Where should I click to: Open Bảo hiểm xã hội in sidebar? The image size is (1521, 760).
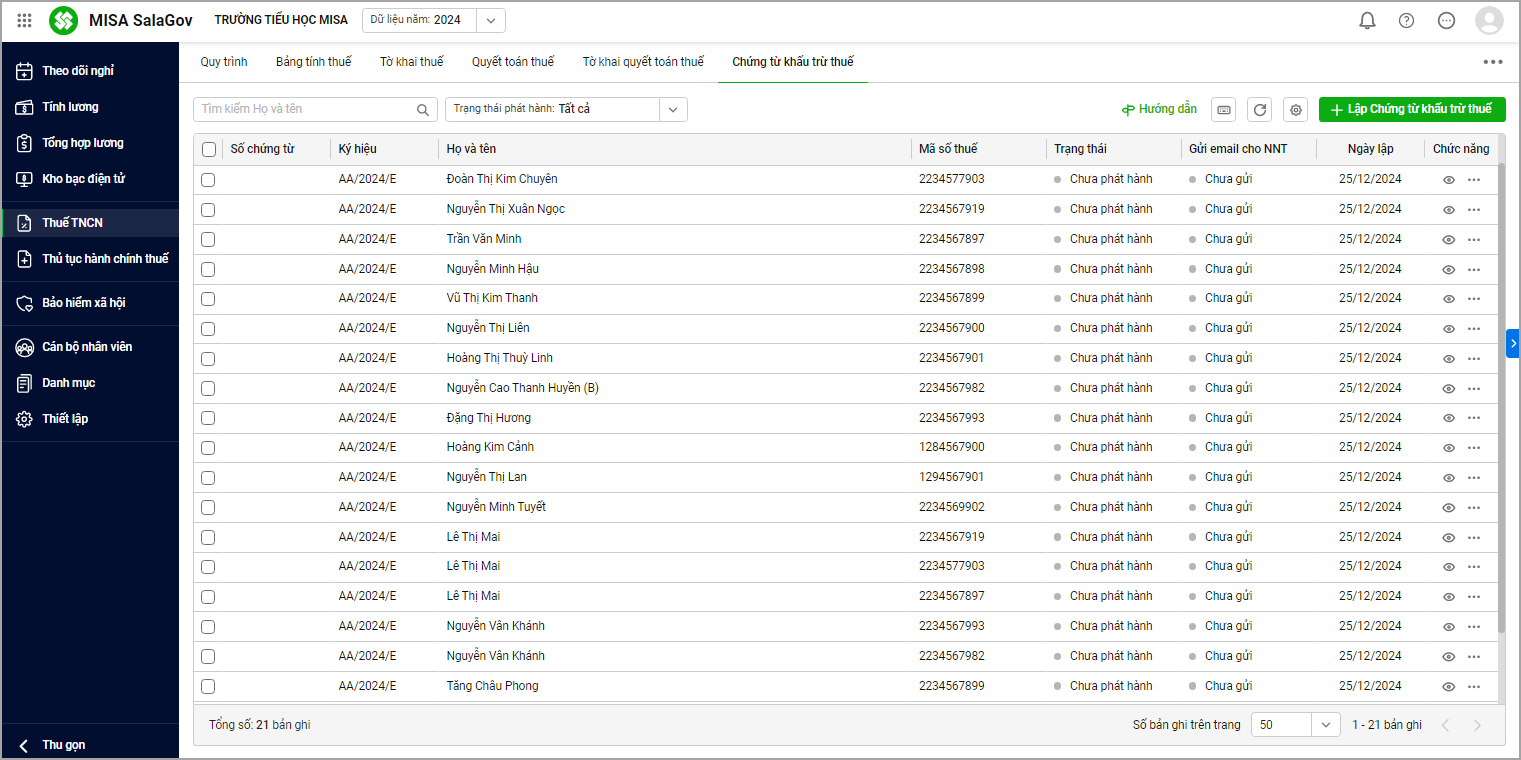point(83,303)
